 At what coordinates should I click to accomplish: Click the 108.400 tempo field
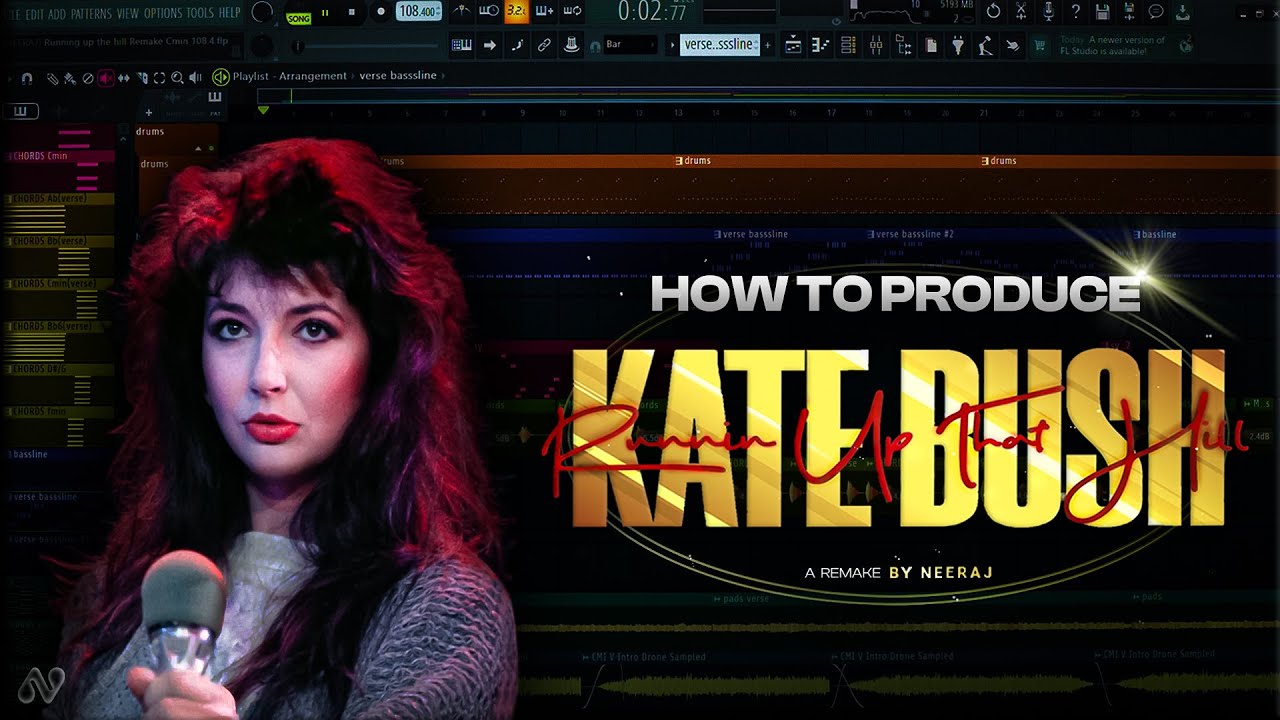click(419, 12)
